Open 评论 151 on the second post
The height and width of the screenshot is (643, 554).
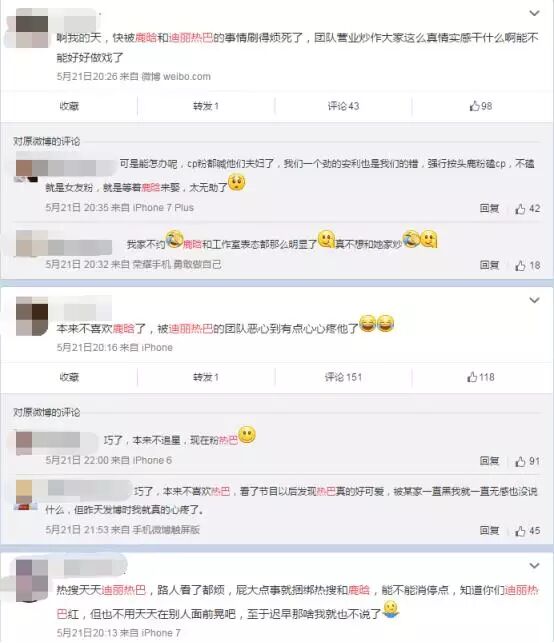tap(343, 377)
